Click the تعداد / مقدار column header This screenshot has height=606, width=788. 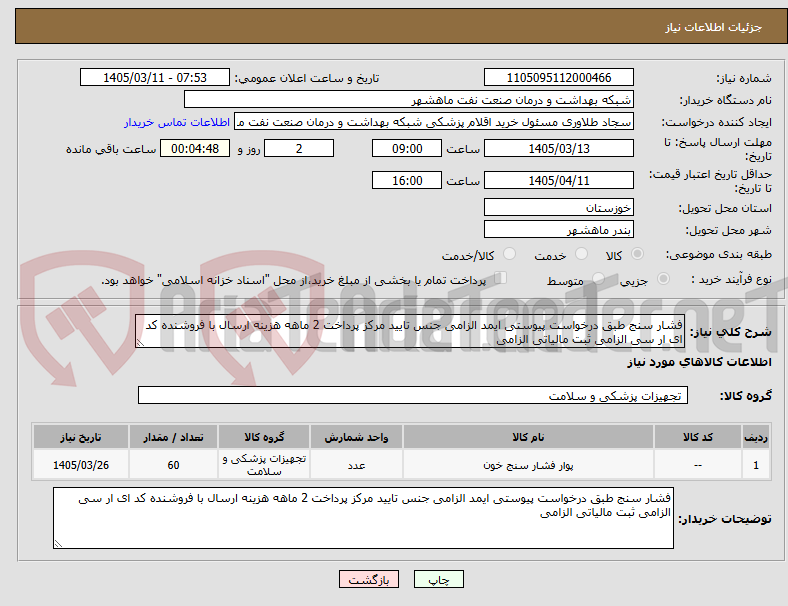tap(173, 437)
